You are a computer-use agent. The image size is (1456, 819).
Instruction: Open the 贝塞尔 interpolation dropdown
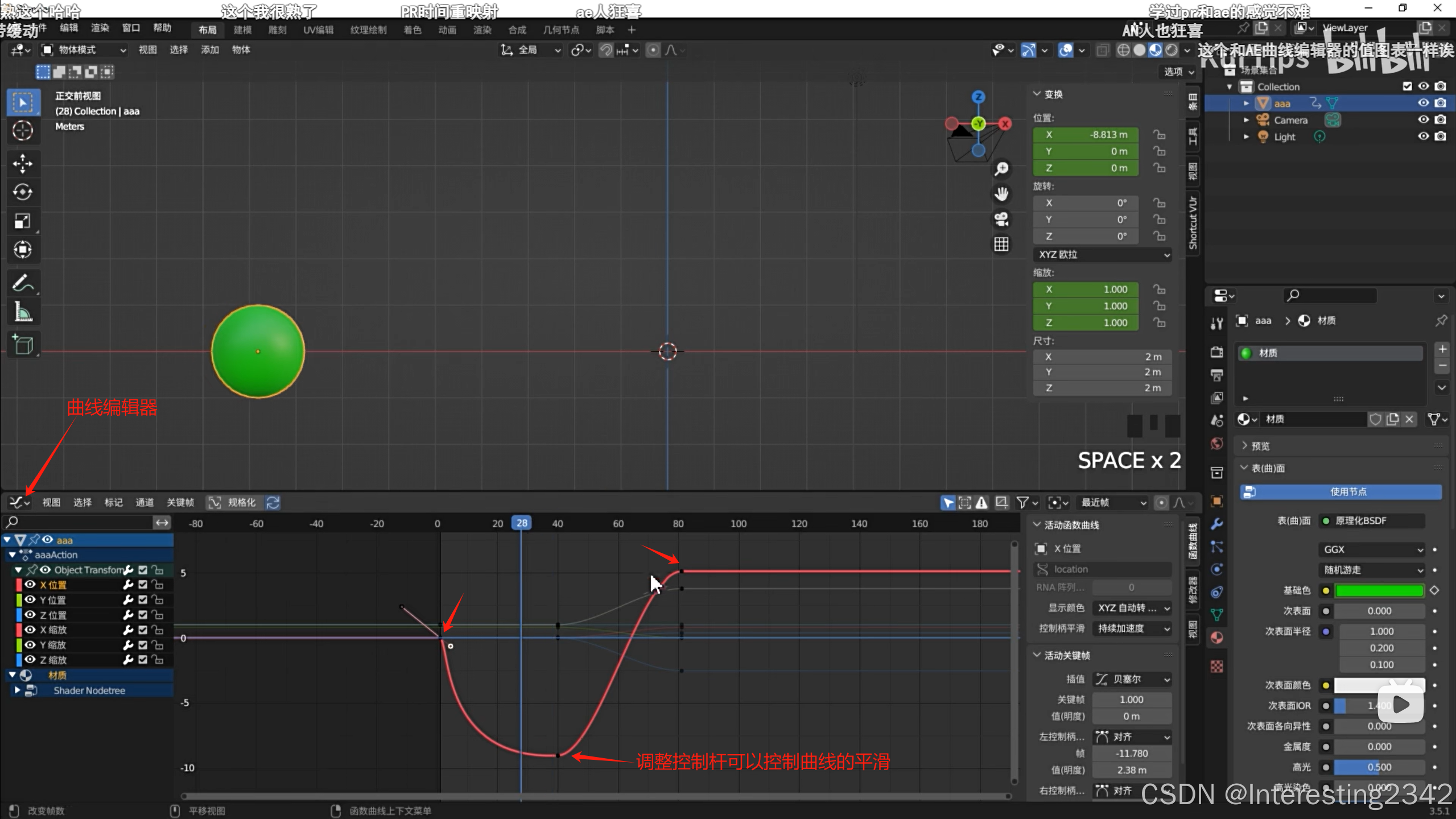[1132, 679]
